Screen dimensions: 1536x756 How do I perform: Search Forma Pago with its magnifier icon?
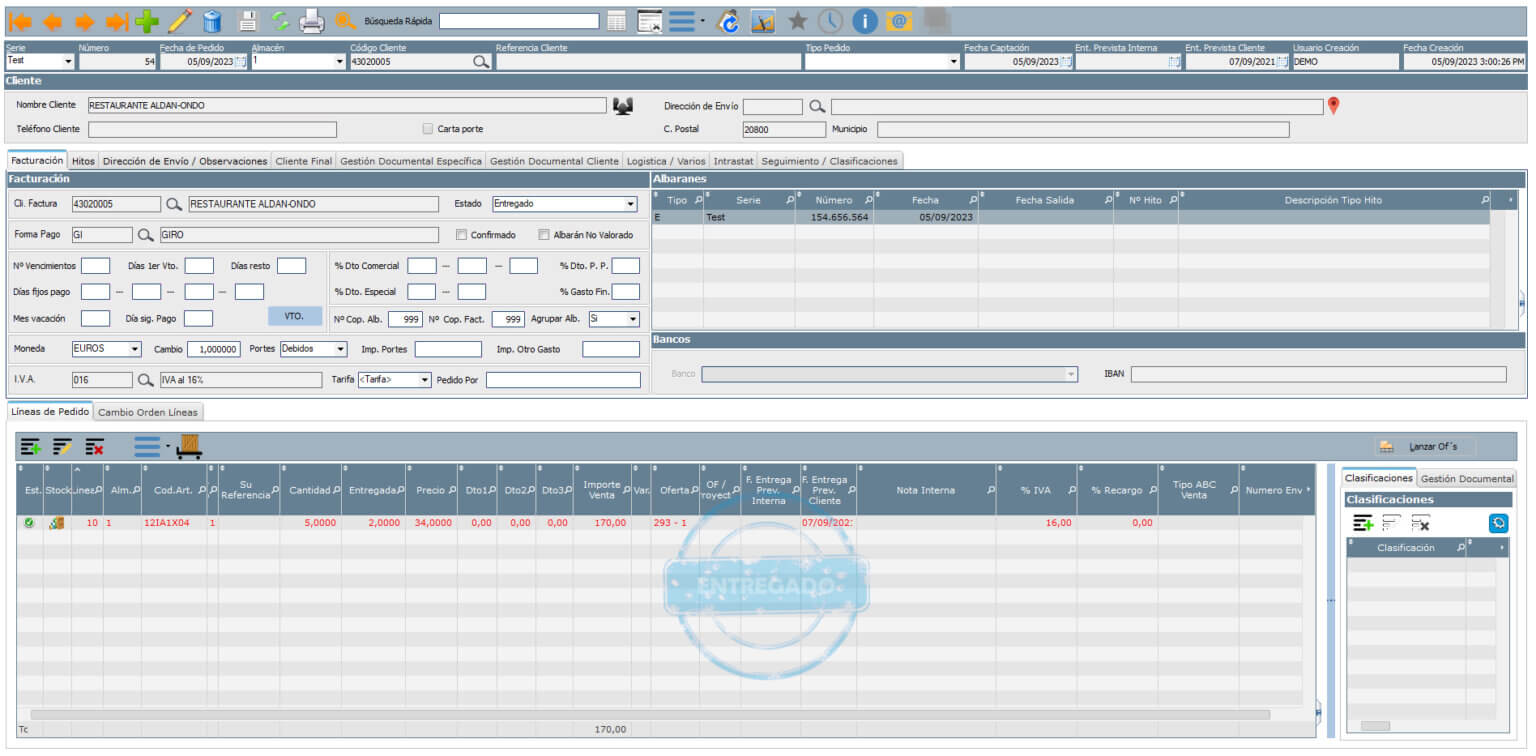pyautogui.click(x=146, y=235)
